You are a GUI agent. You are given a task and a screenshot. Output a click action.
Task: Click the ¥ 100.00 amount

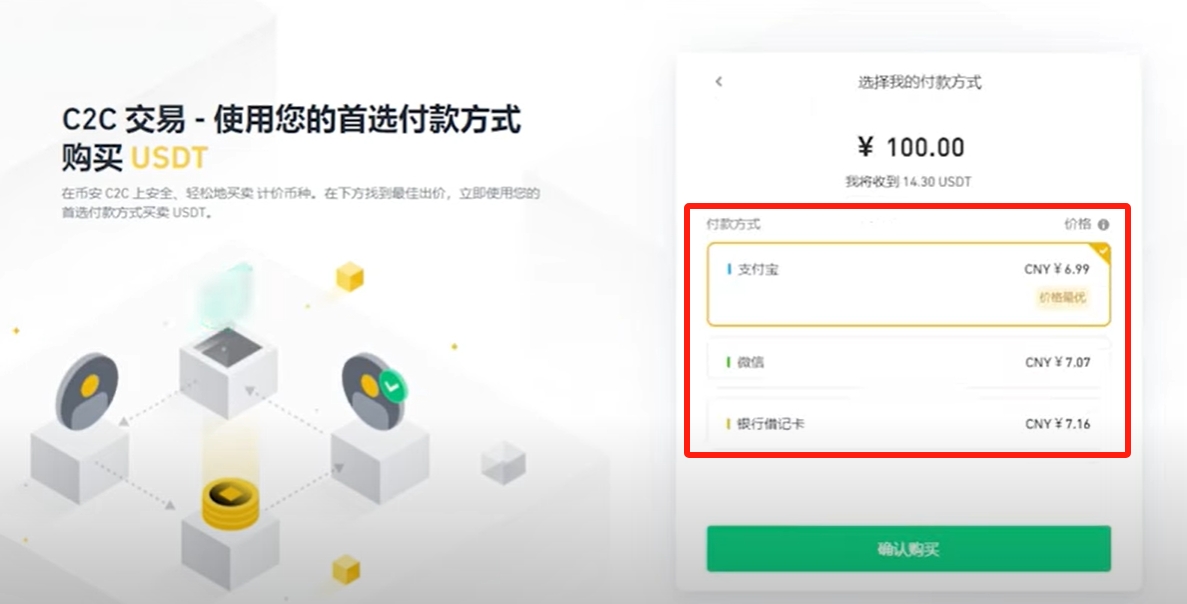coord(911,147)
